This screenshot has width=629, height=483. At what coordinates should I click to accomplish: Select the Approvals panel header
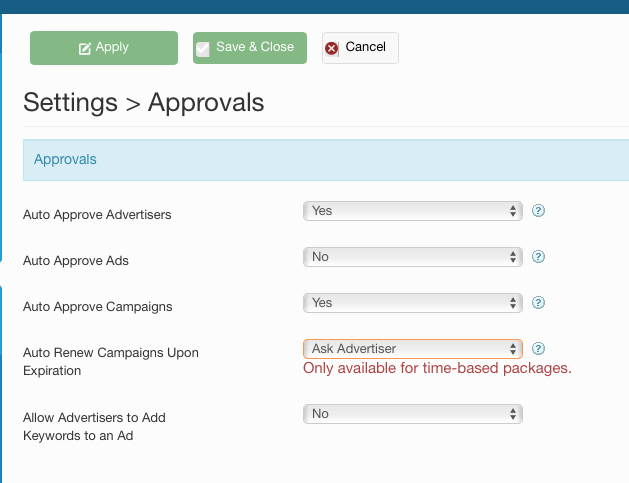tap(66, 160)
